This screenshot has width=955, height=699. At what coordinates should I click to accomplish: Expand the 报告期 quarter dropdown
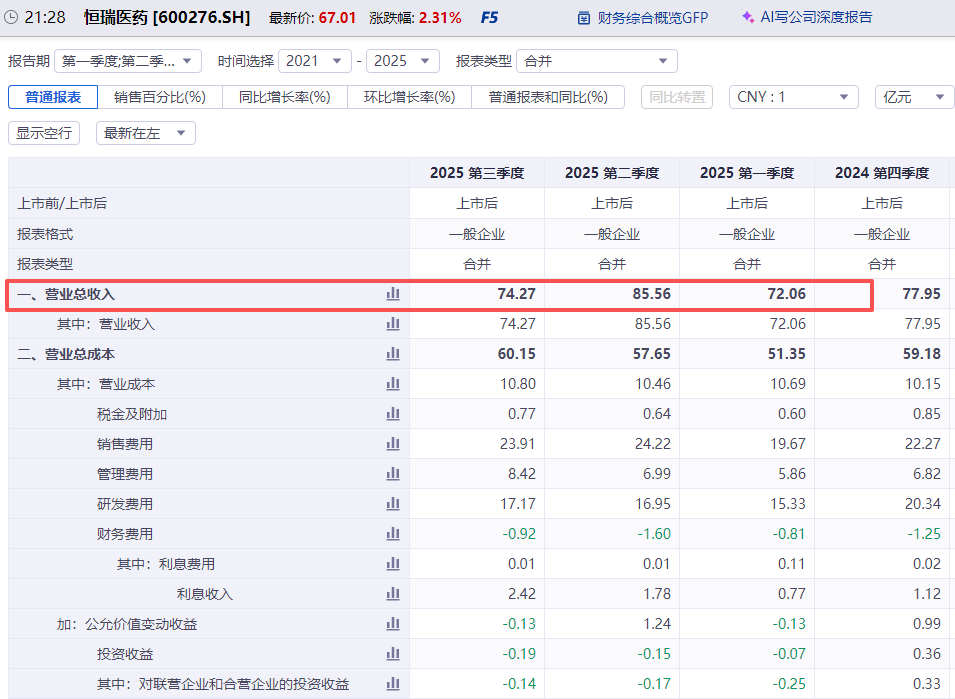128,61
